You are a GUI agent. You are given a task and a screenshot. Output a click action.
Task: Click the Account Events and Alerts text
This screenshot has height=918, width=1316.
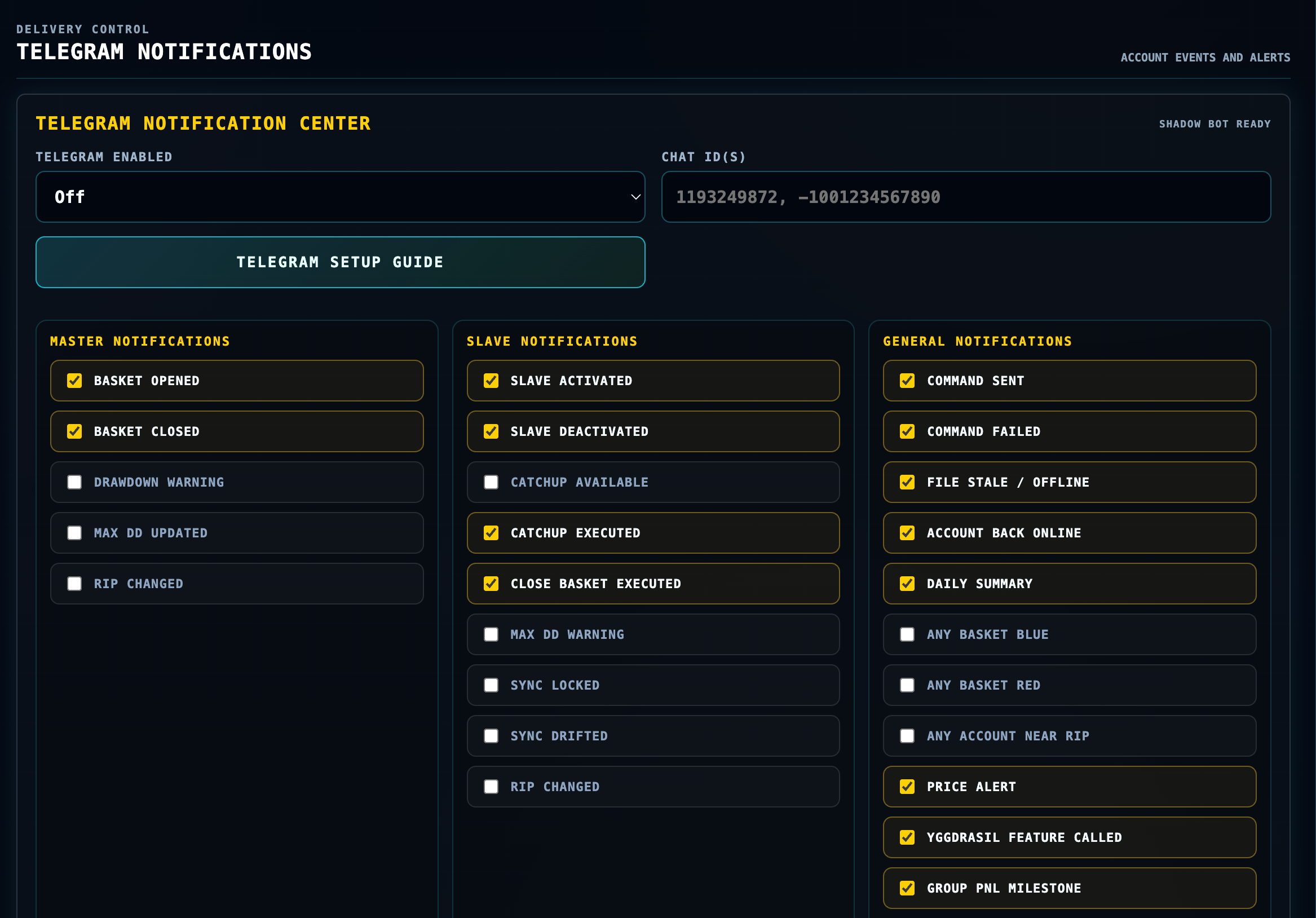[x=1205, y=58]
